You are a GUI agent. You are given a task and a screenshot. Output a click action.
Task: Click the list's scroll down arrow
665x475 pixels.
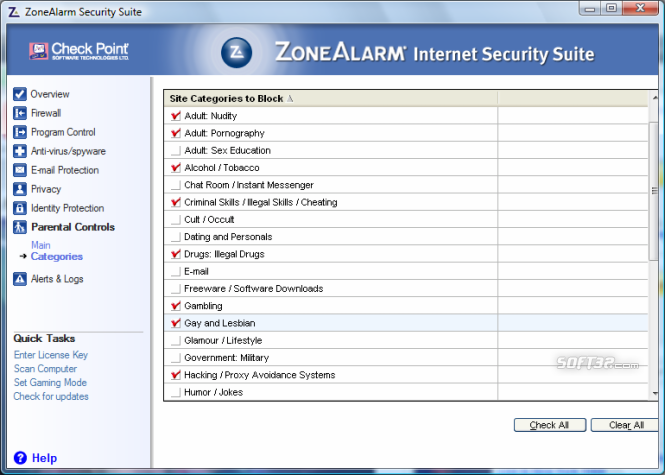tap(654, 394)
